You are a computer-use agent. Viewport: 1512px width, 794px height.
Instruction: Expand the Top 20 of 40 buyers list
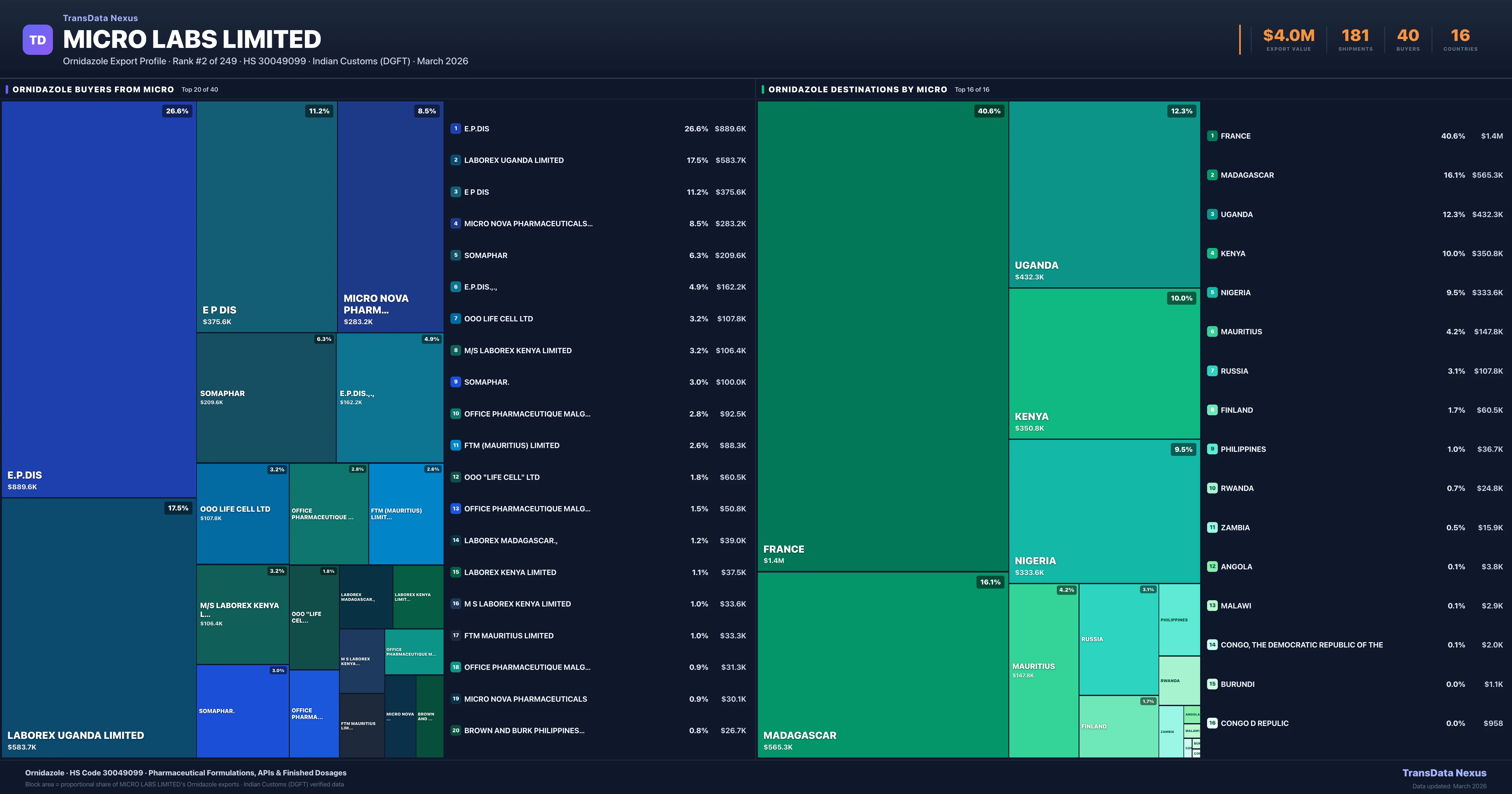tap(200, 89)
